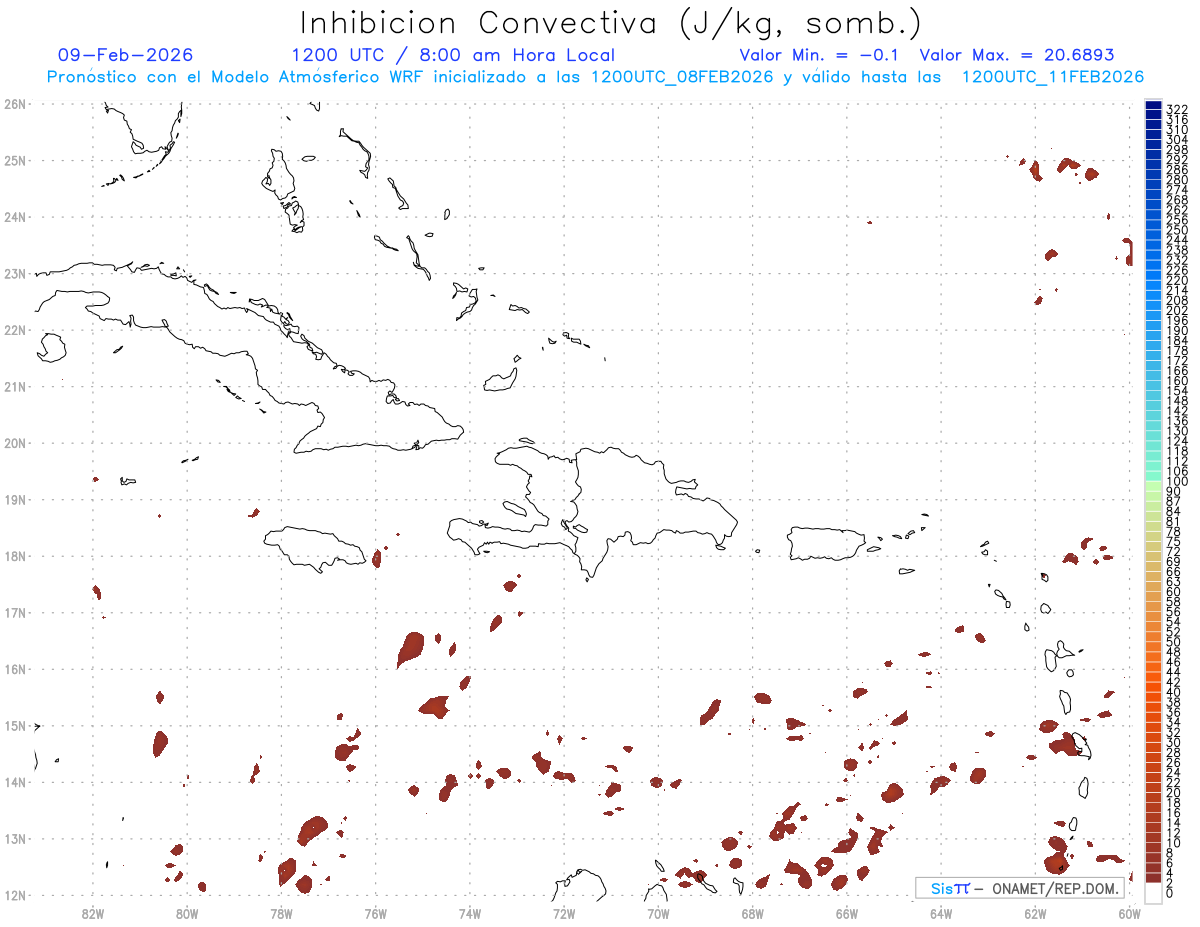Viewport: 1200px width, 927px height.
Task: Click the 62W longitude axis label
Action: coord(1035,912)
